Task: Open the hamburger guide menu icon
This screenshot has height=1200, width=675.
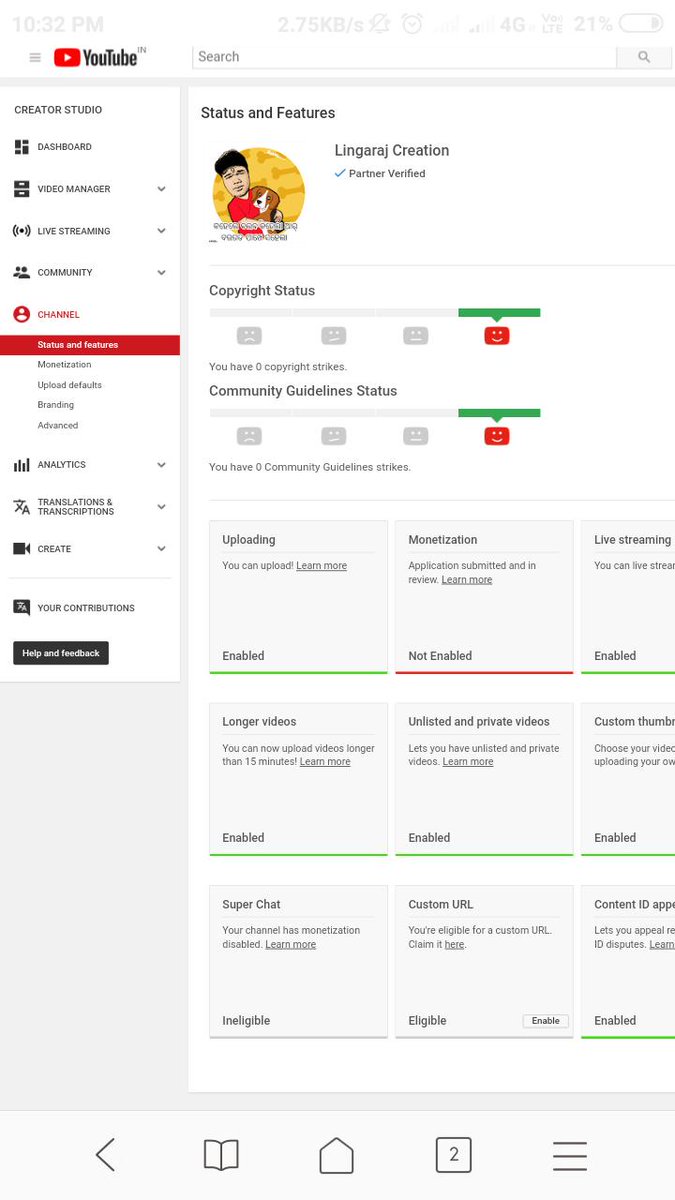Action: tap(35, 58)
